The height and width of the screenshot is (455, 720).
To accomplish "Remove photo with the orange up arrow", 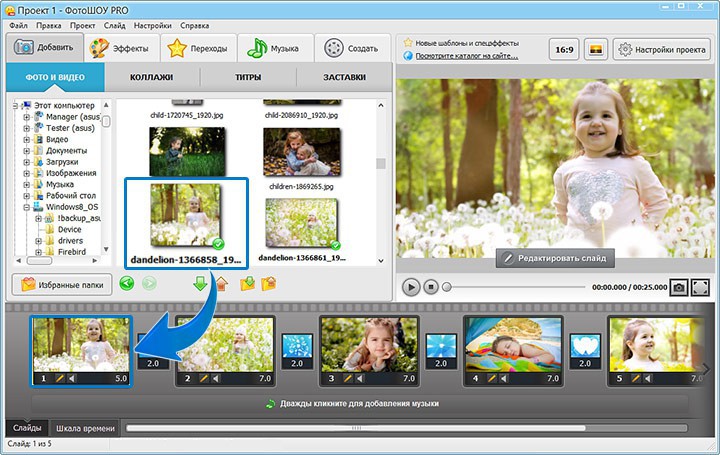I will (x=222, y=284).
